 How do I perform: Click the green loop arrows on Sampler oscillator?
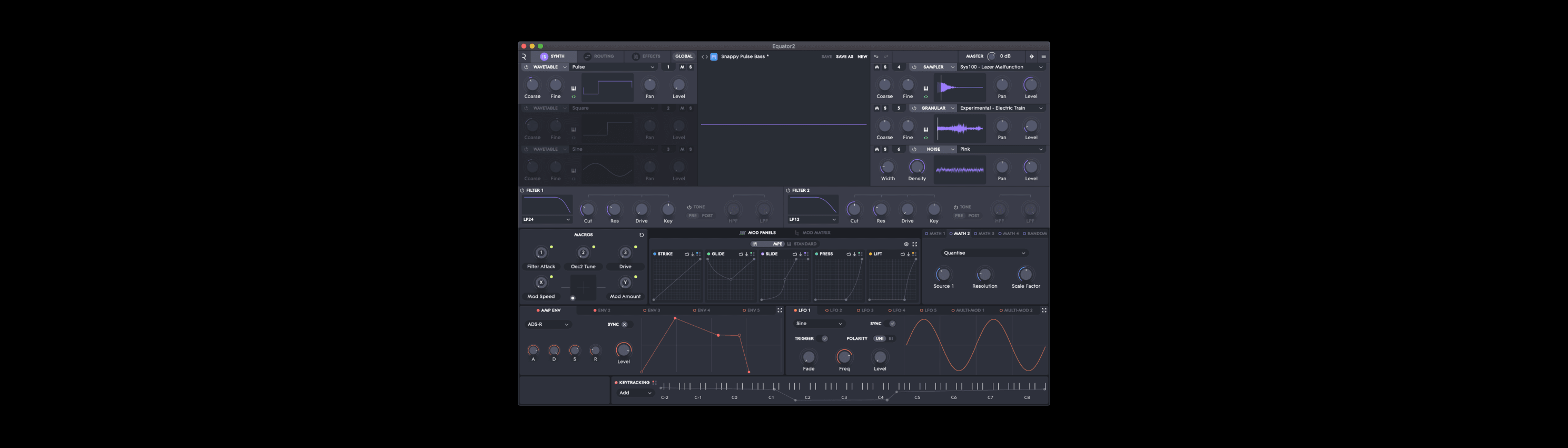pyautogui.click(x=926, y=97)
